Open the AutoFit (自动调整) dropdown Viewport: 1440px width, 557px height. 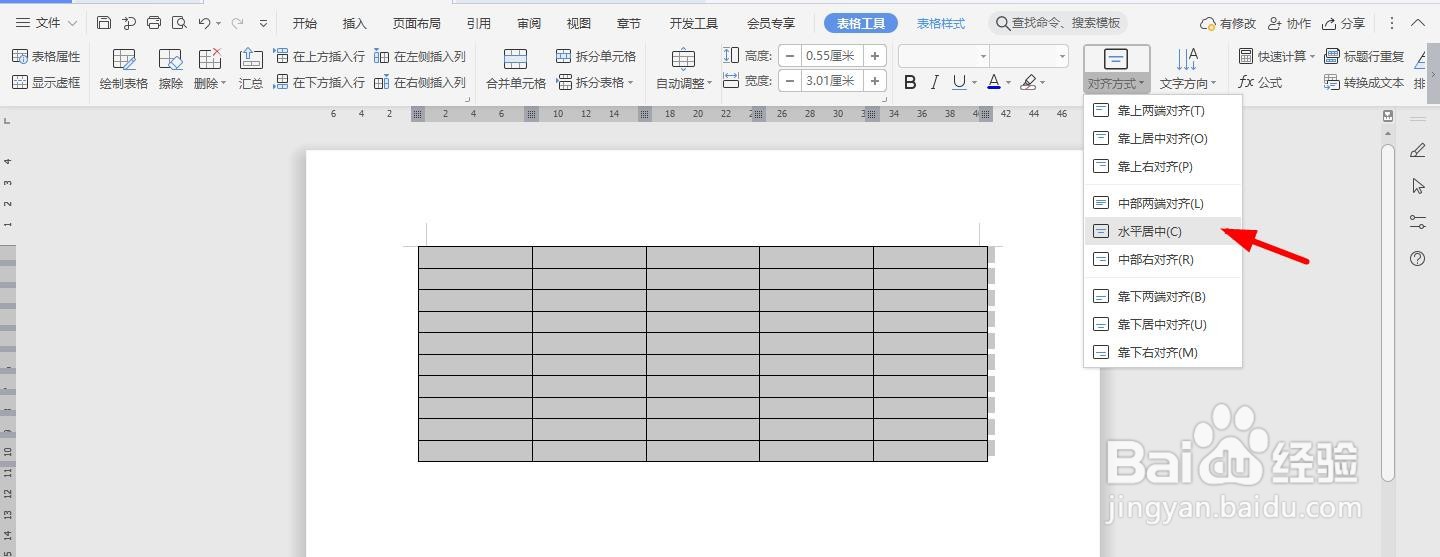pyautogui.click(x=684, y=70)
